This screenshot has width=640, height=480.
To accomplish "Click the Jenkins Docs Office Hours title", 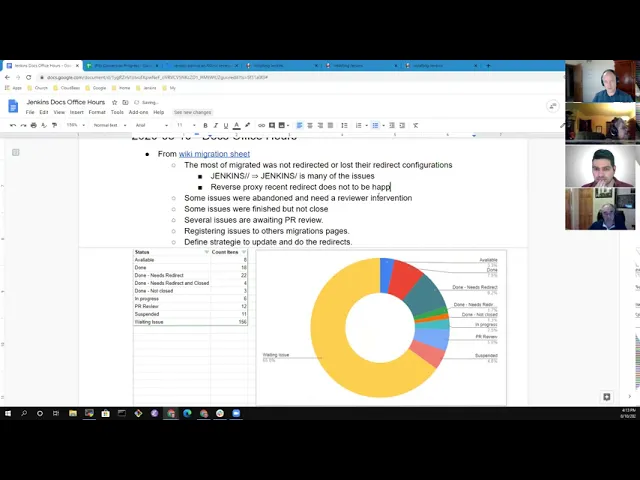I will (x=66, y=102).
